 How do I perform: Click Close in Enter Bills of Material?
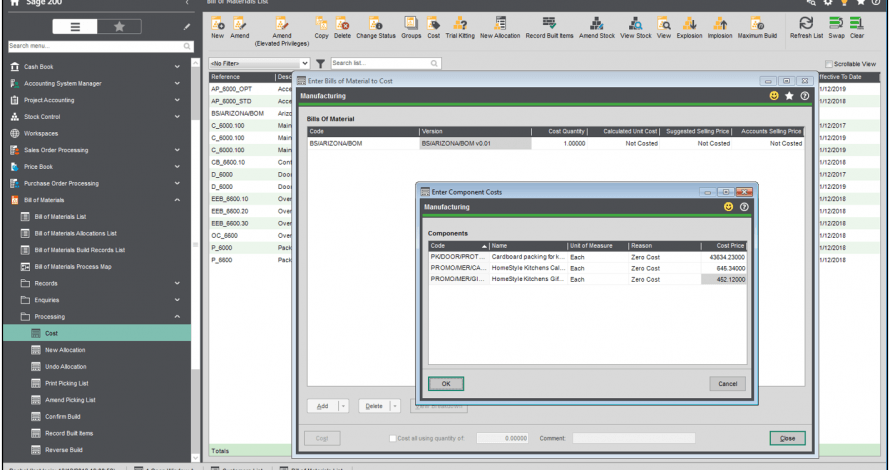[787, 438]
